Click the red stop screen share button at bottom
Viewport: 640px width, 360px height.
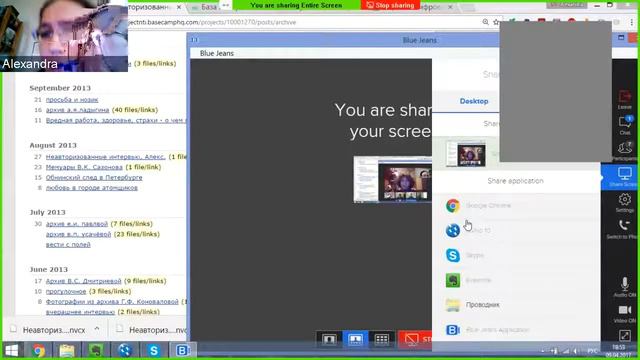click(415, 339)
